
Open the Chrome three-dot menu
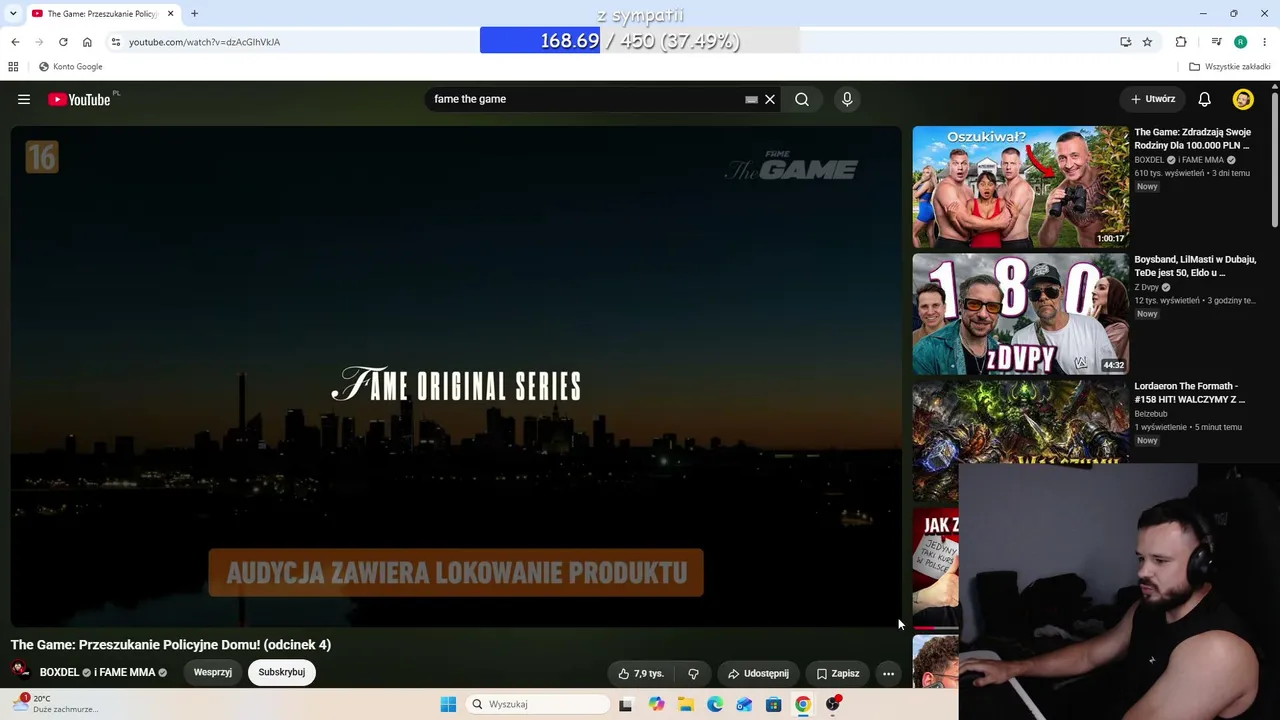point(1265,42)
